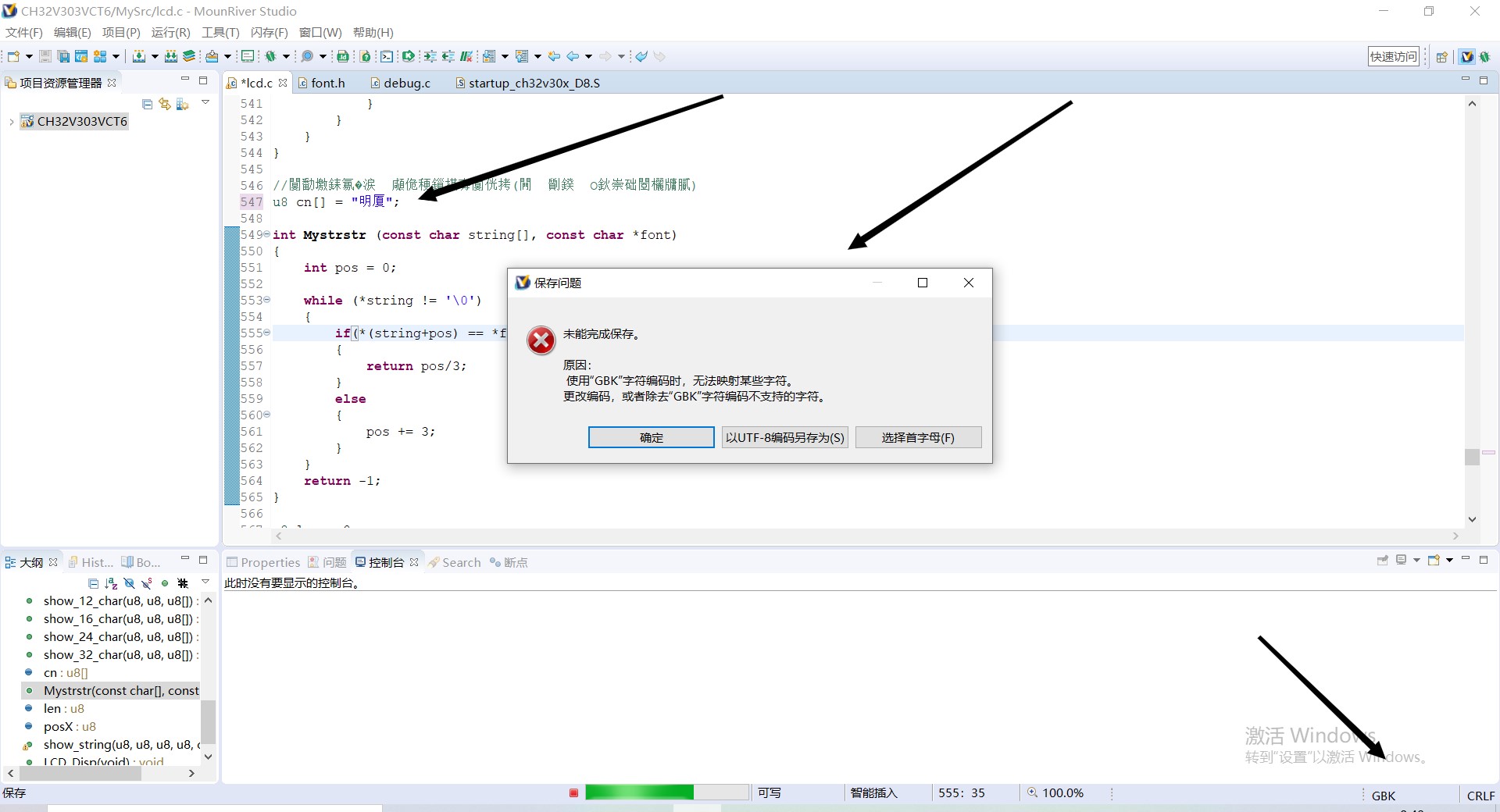The height and width of the screenshot is (812, 1500).
Task: Click the Search magnifier toolbar icon
Action: click(307, 56)
